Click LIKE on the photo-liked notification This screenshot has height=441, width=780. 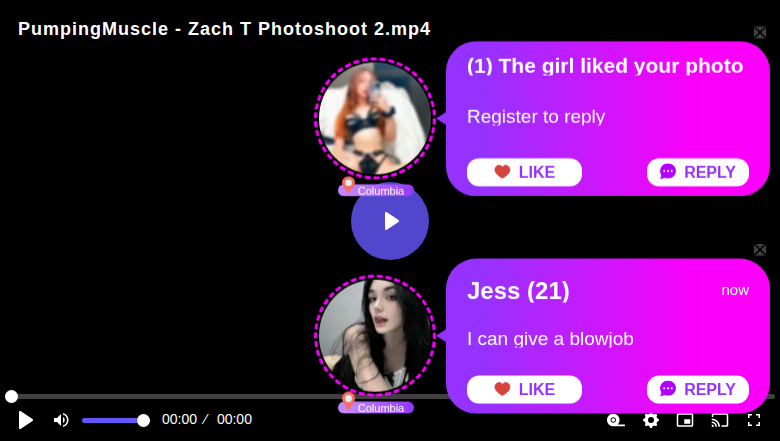click(524, 172)
